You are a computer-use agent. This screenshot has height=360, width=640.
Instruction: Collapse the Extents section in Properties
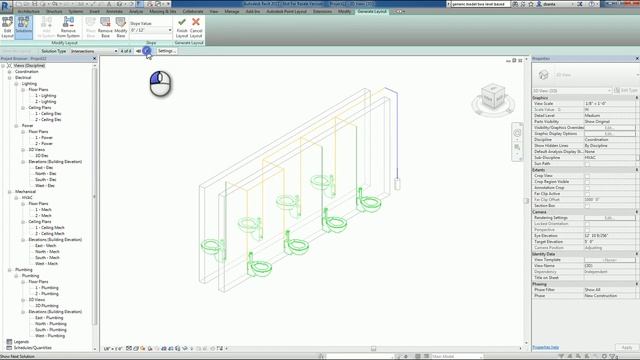[x=636, y=170]
